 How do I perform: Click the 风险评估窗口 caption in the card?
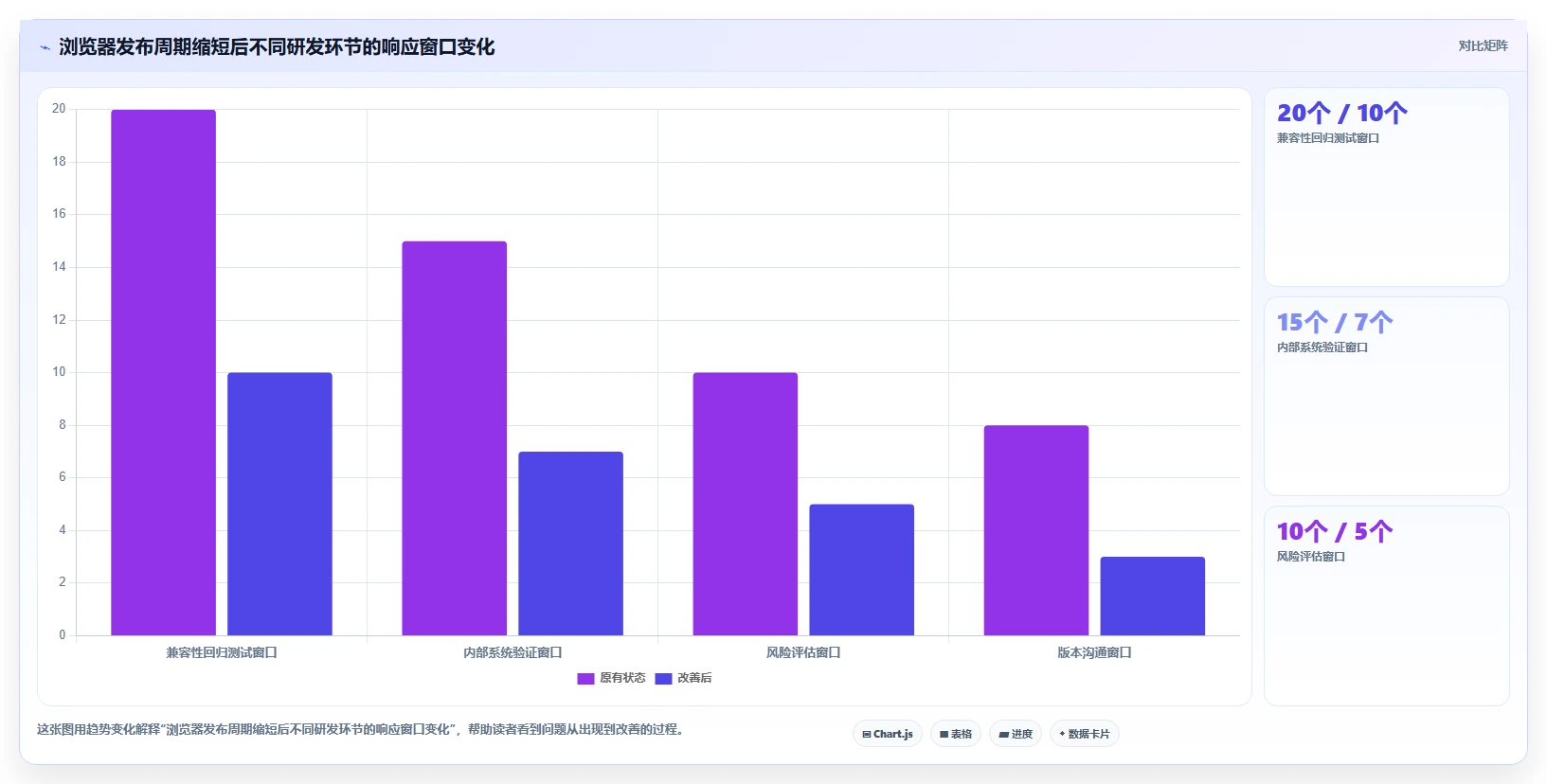(x=1310, y=557)
